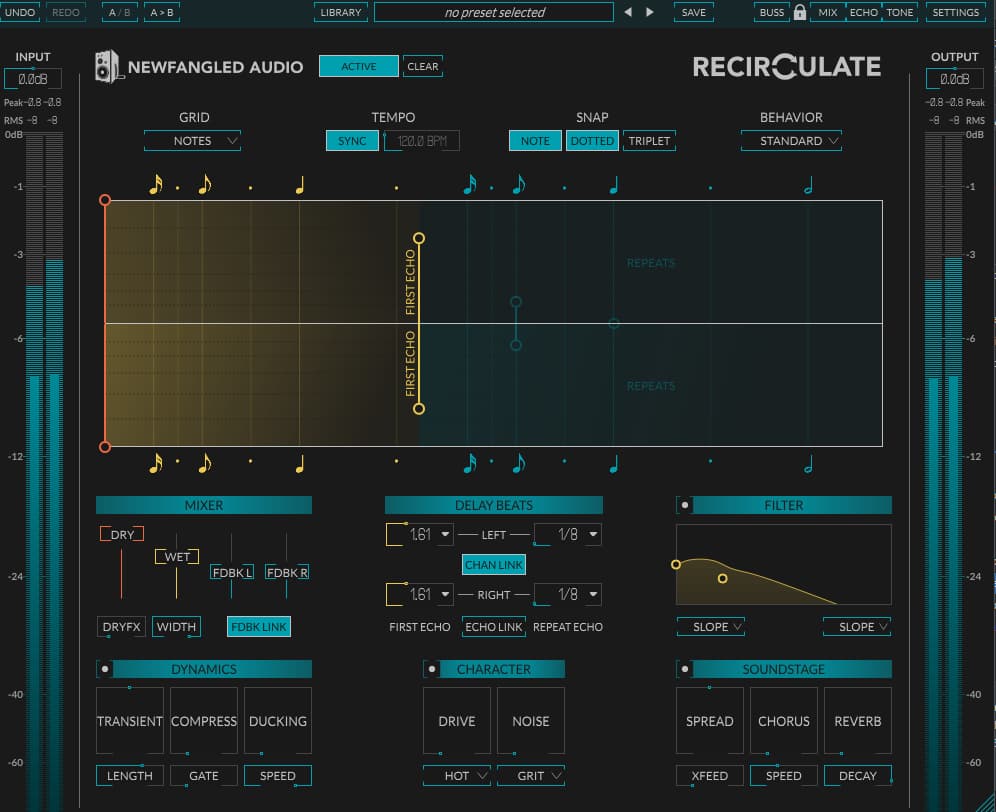Viewport: 996px width, 812px height.
Task: Toggle the Dynamics section power button
Action: (105, 669)
